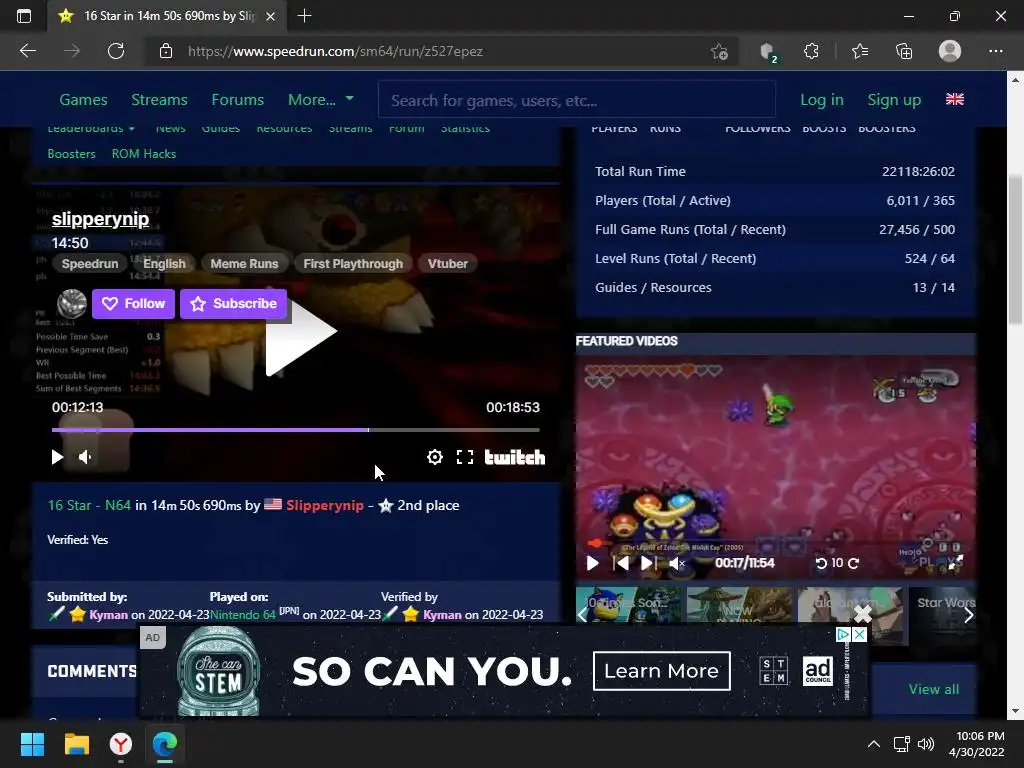Open the N64 platform link
1024x768 pixels.
pos(118,505)
